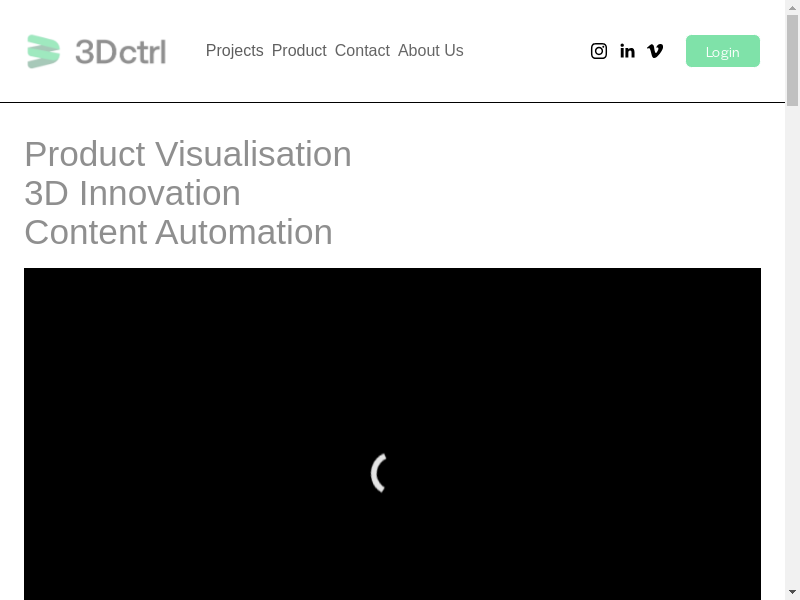Open the LinkedIn social icon
This screenshot has height=600, width=800.
pos(627,51)
